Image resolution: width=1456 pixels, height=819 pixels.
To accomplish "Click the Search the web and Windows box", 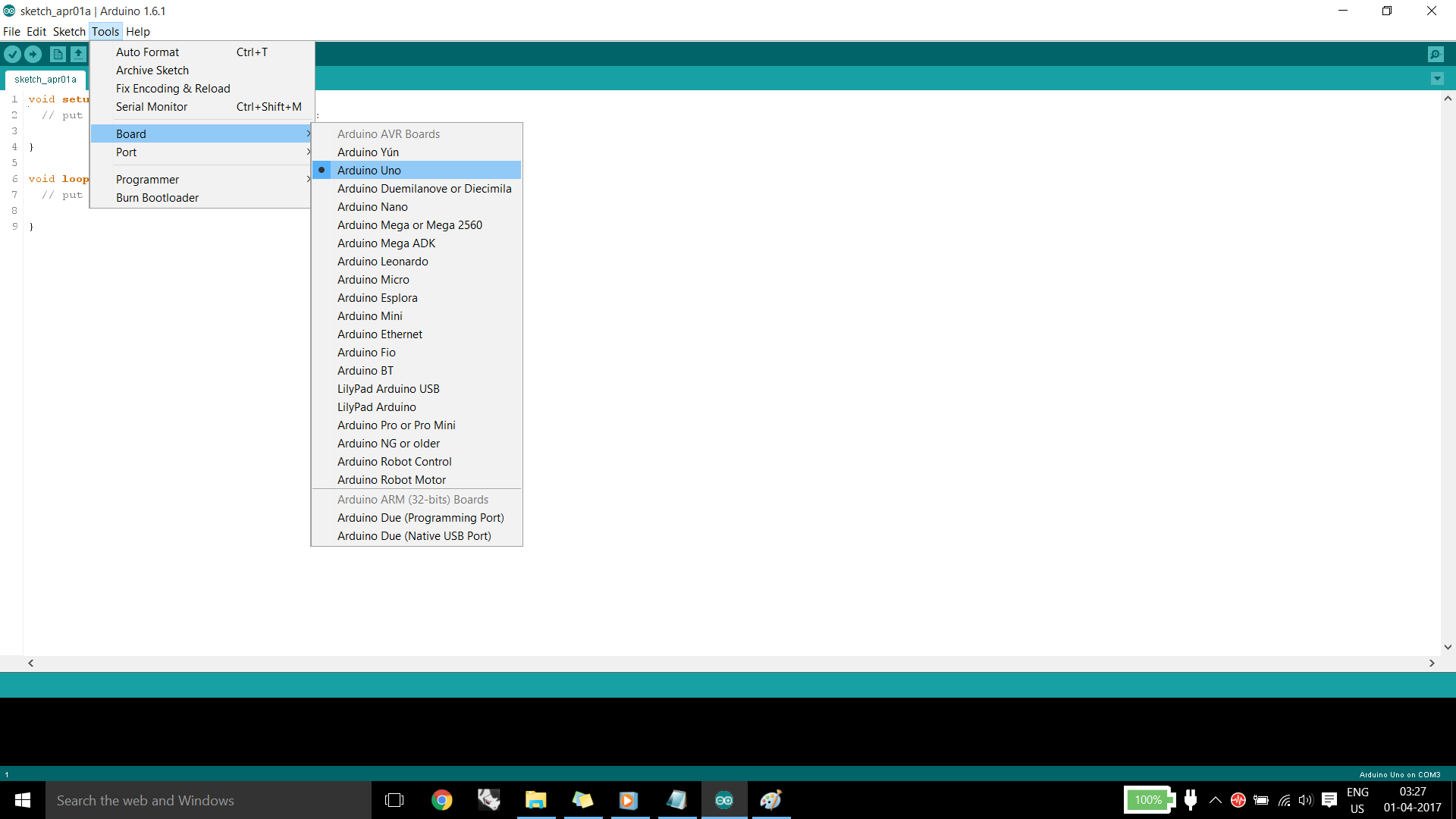I will [x=209, y=800].
